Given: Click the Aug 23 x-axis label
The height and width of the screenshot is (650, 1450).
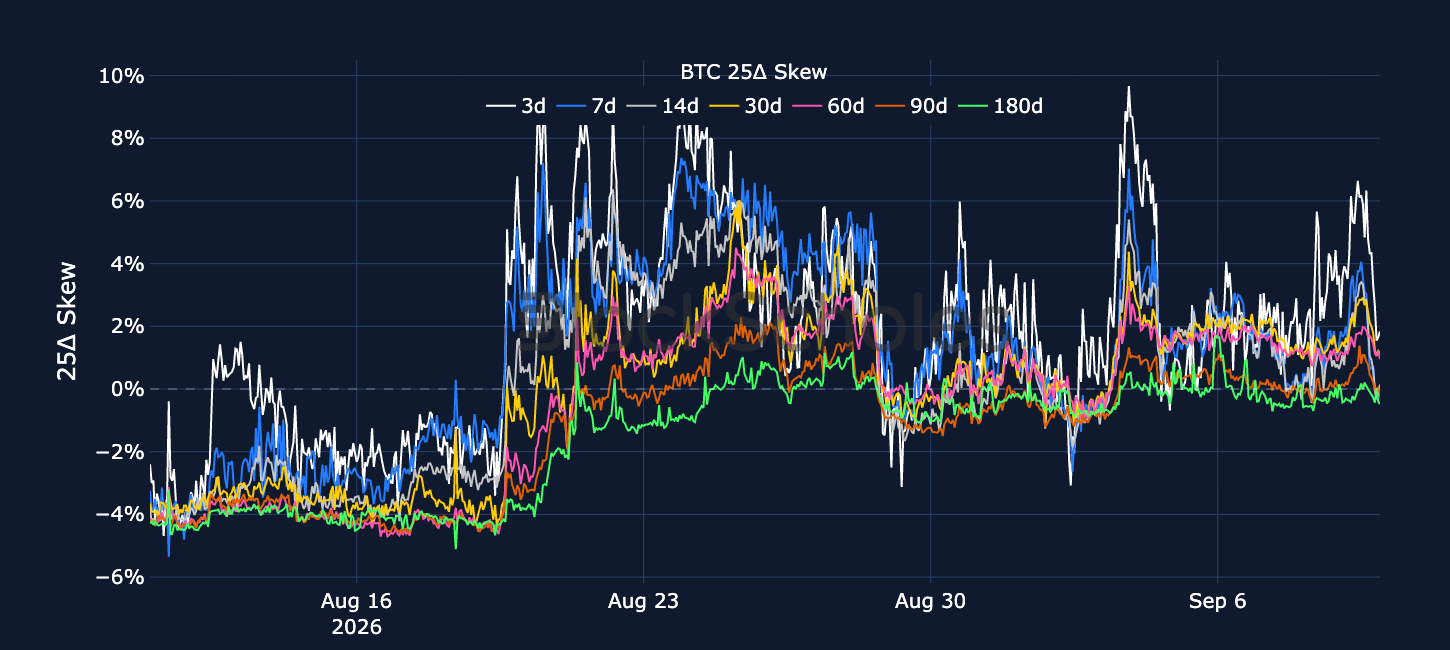Looking at the screenshot, I should click(643, 602).
